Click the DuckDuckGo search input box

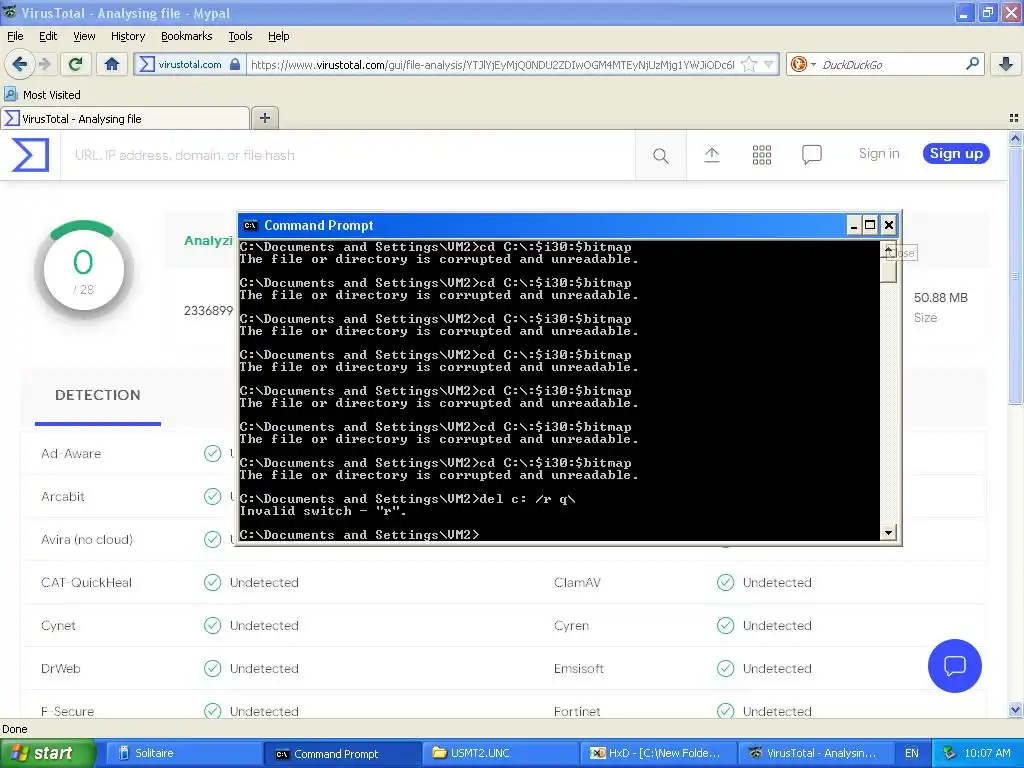(x=890, y=65)
